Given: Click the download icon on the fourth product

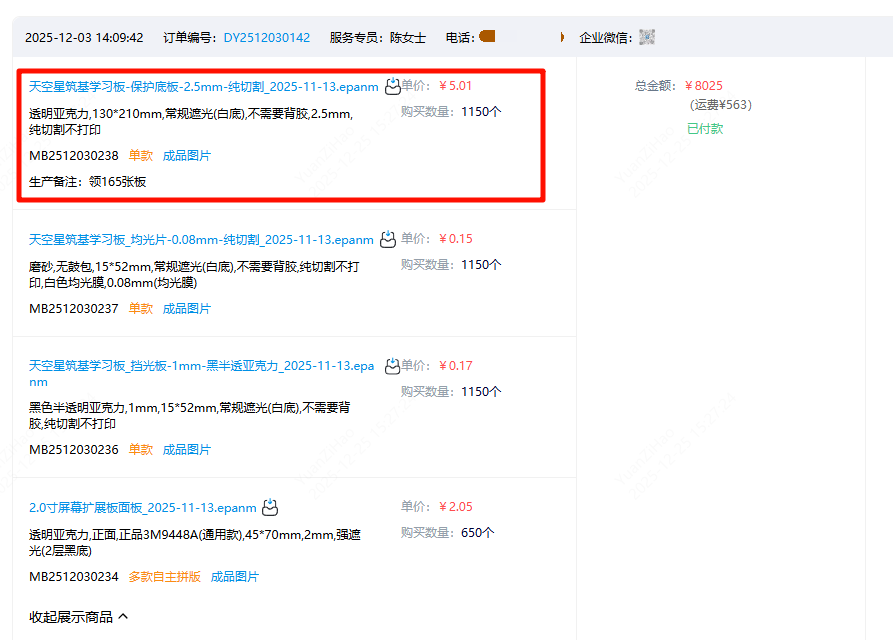Looking at the screenshot, I should click(269, 507).
